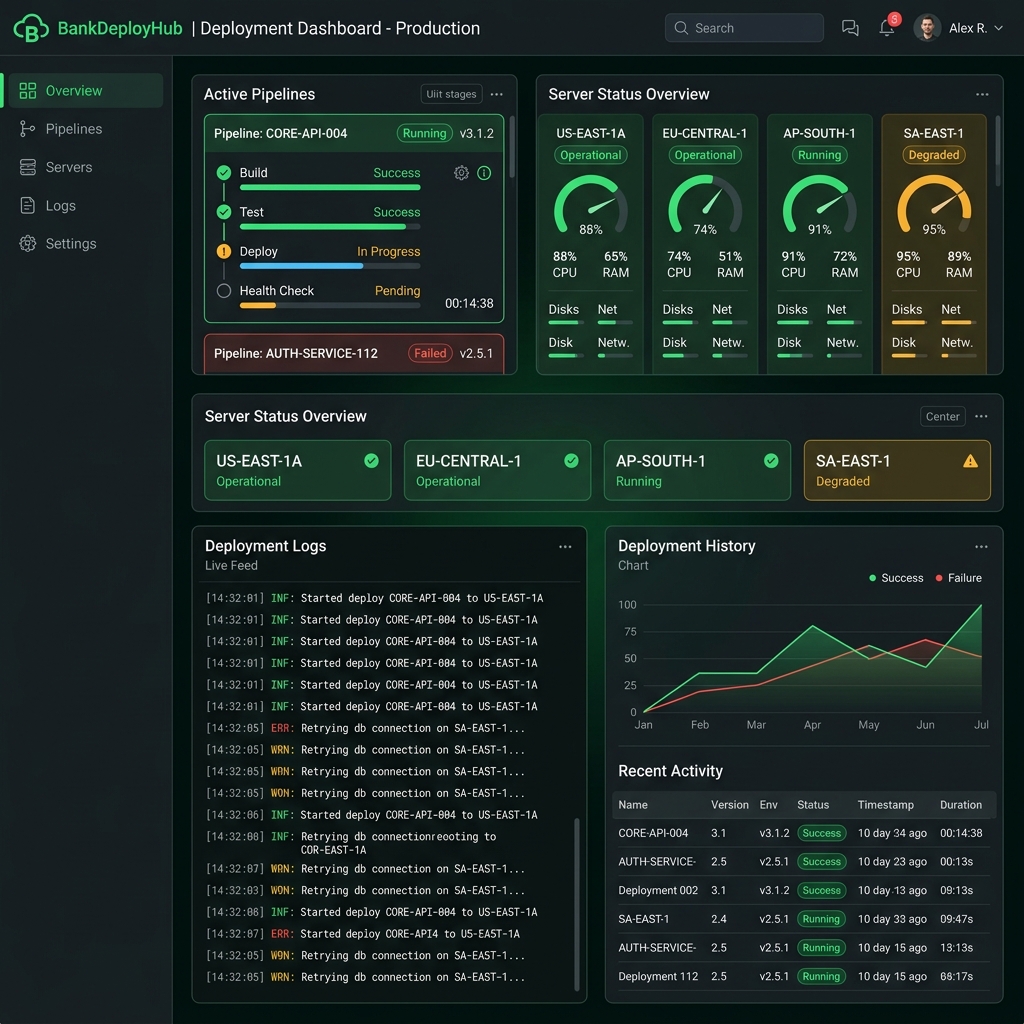Click the Running status of SA-EAST-1 row
The image size is (1024, 1024).
(821, 919)
